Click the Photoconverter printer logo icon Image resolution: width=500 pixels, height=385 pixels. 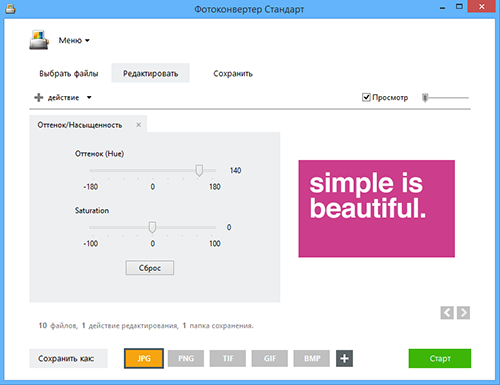click(x=39, y=40)
